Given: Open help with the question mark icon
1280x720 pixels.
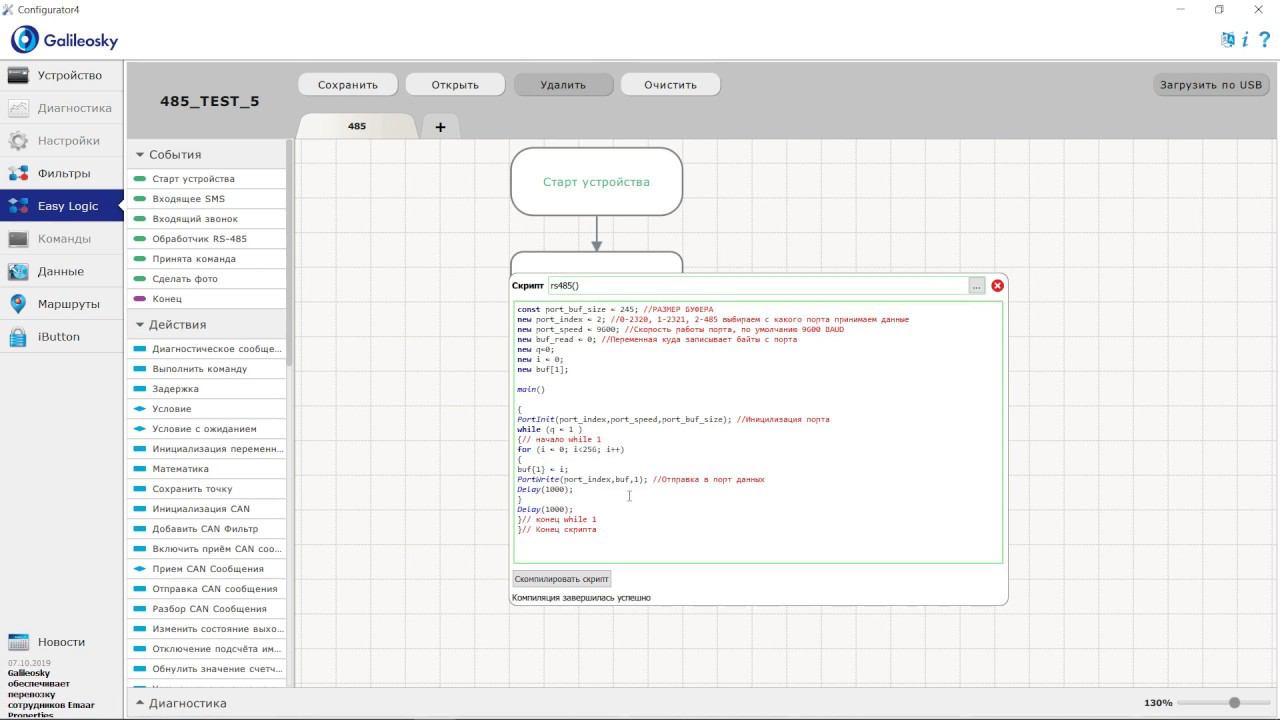Looking at the screenshot, I should pos(1264,40).
